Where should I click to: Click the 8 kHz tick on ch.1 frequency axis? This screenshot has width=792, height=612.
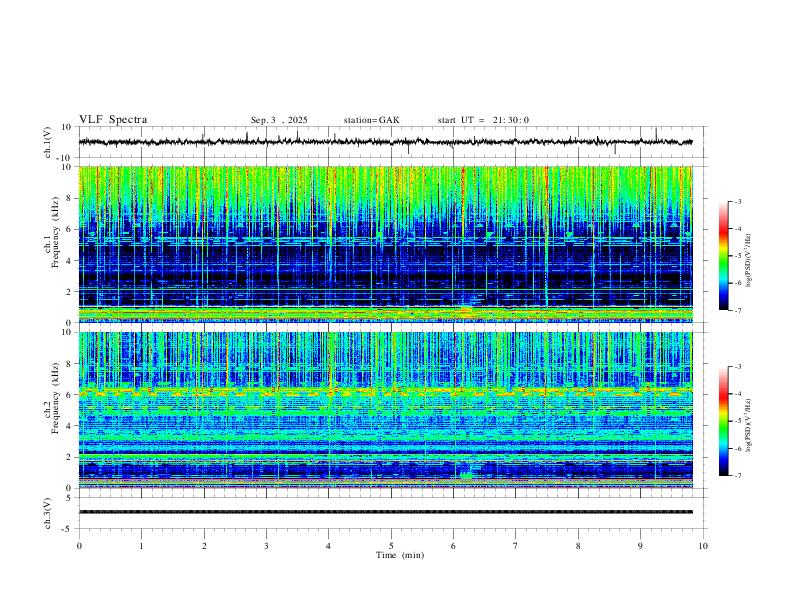(70, 198)
